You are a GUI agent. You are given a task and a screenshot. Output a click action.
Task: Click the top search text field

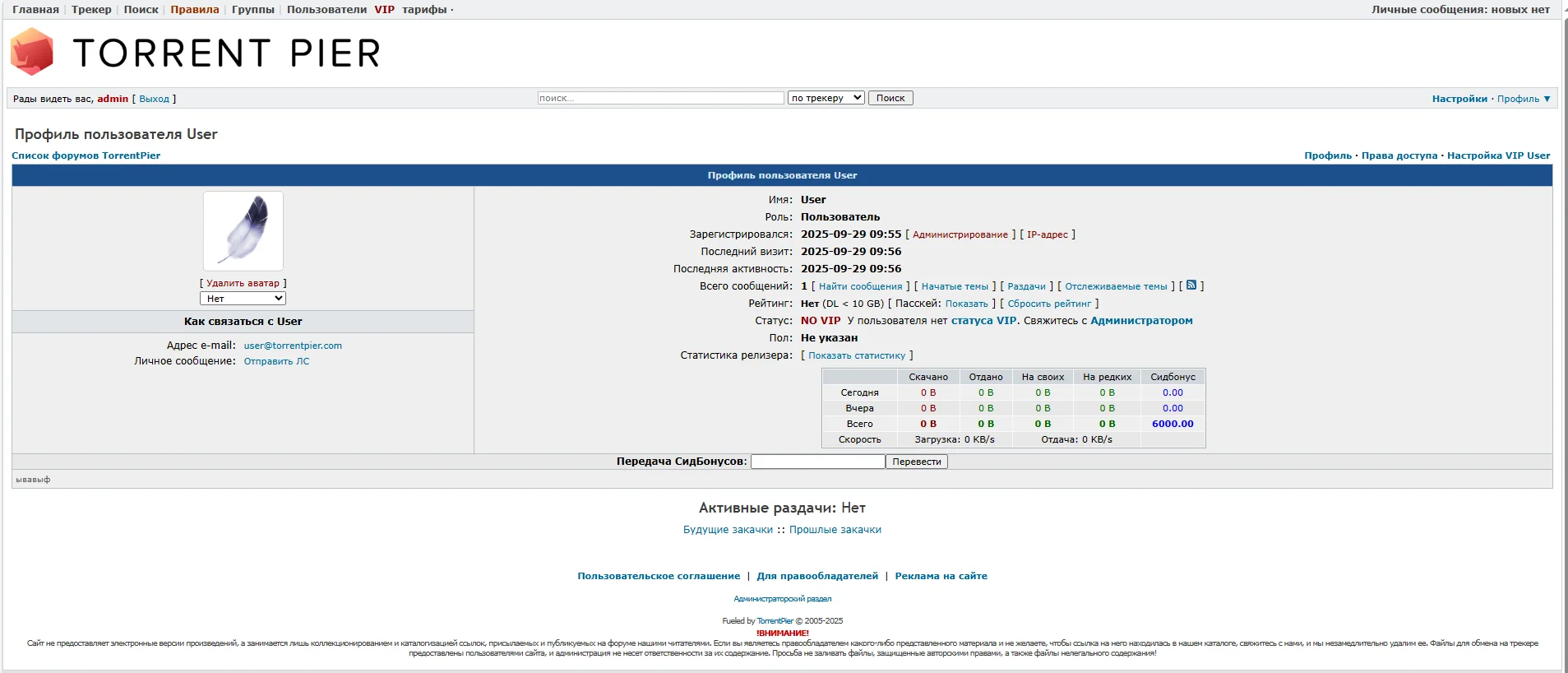pyautogui.click(x=661, y=98)
